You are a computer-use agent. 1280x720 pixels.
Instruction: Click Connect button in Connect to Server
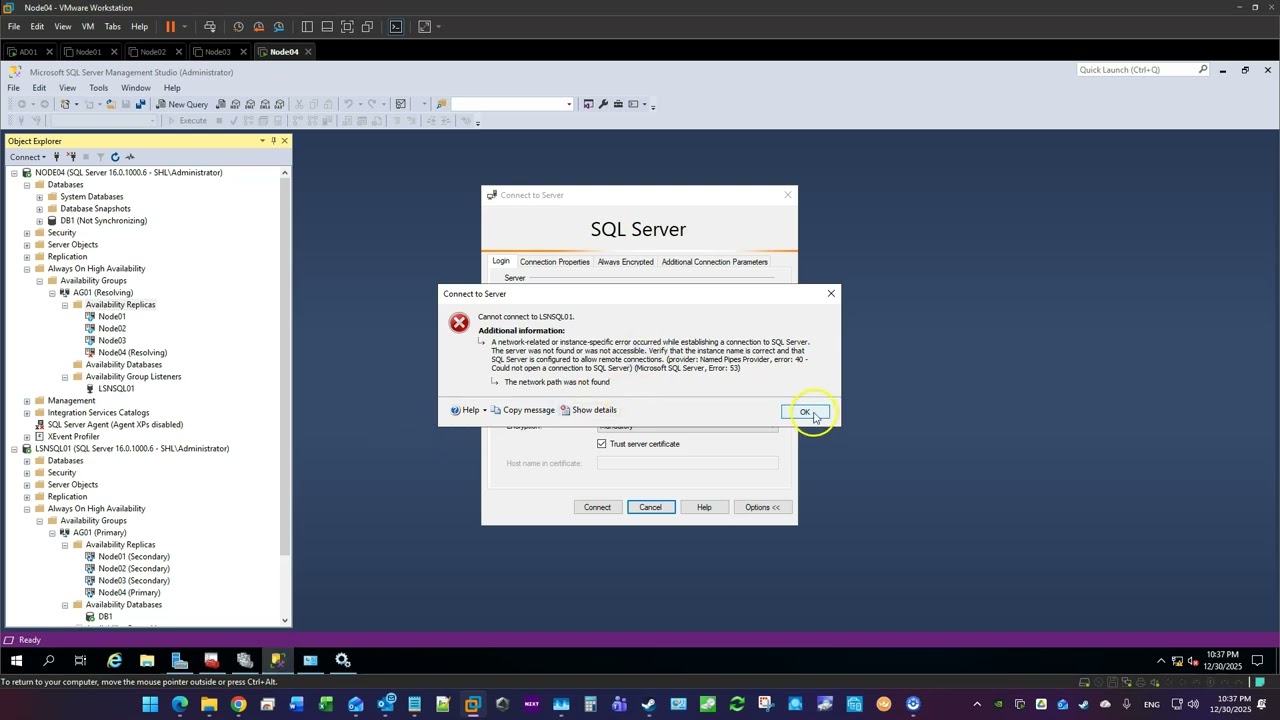pyautogui.click(x=597, y=507)
